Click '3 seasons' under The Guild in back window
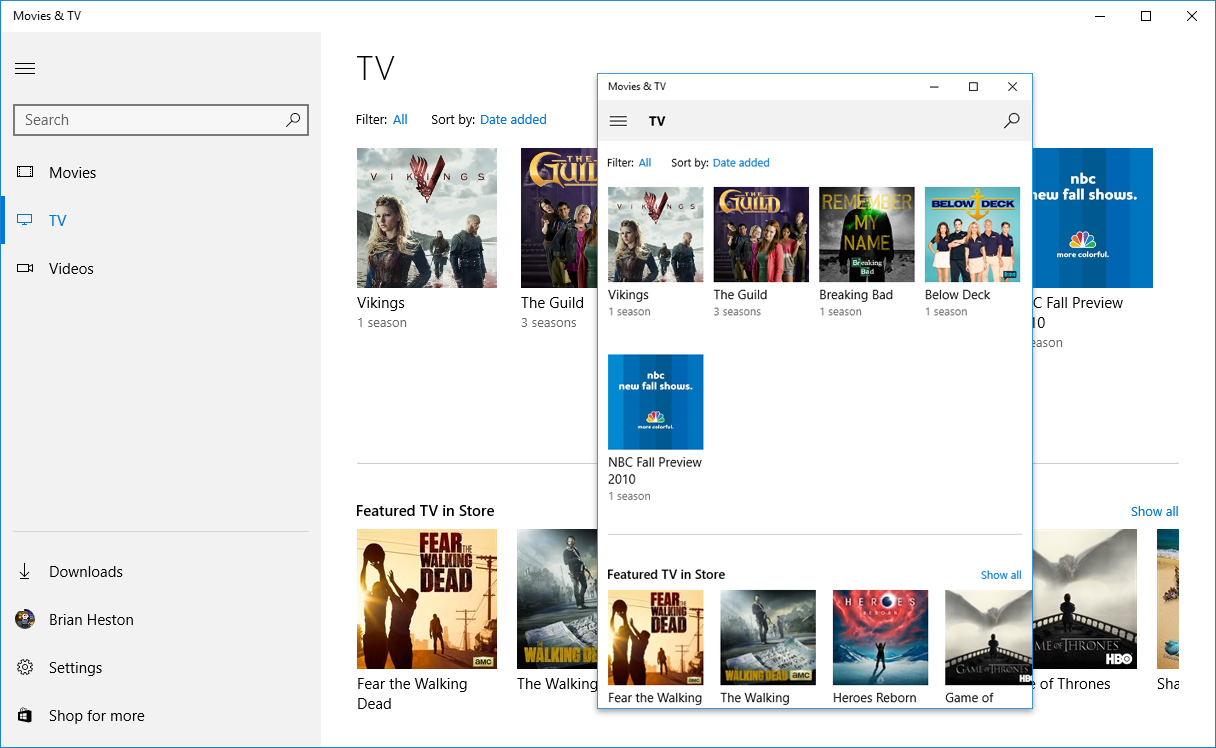This screenshot has width=1216, height=748. (x=549, y=323)
